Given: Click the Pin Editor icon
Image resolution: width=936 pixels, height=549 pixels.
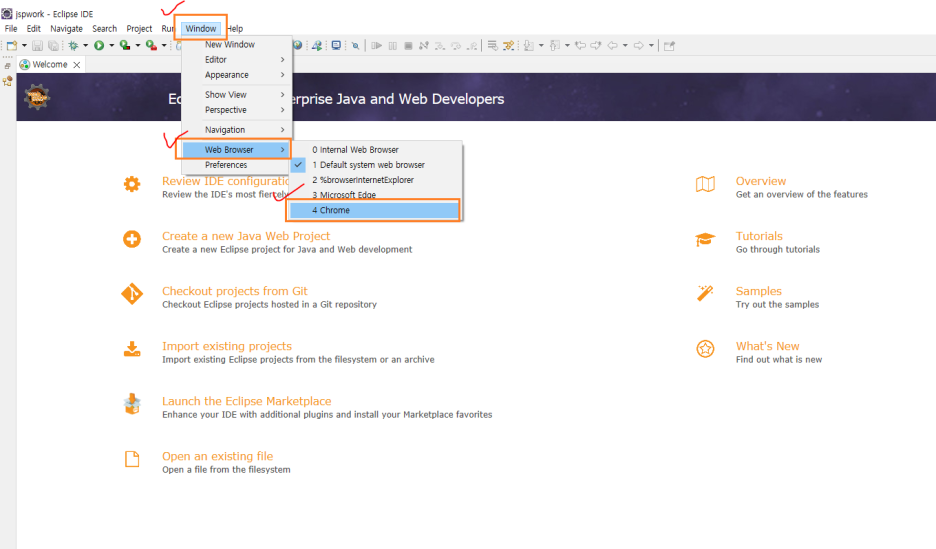Looking at the screenshot, I should [x=669, y=45].
